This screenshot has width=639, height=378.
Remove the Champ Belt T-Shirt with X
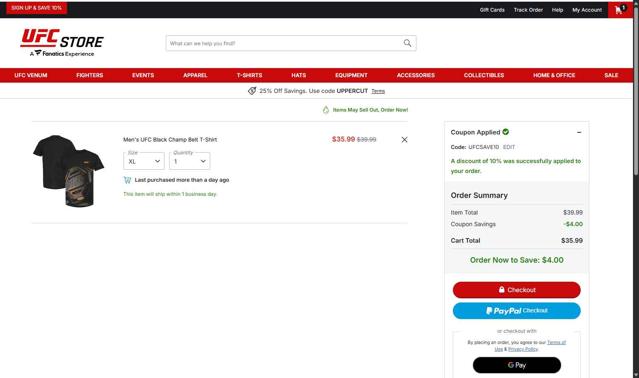404,140
